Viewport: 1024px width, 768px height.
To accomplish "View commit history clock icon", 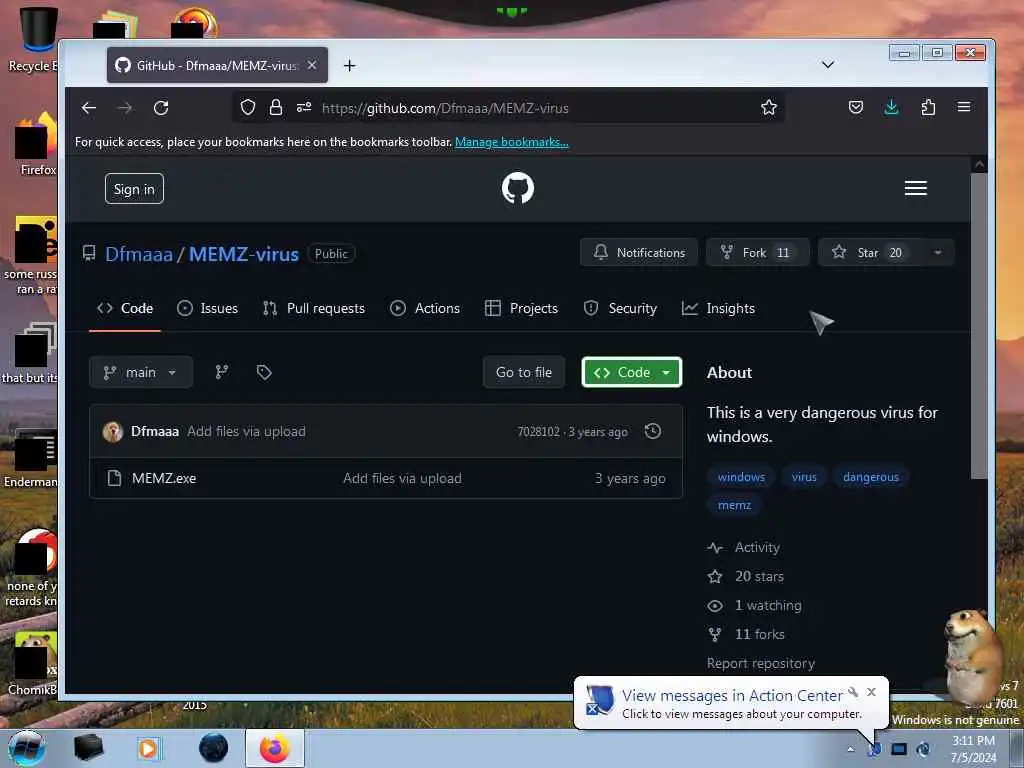I will [x=652, y=431].
